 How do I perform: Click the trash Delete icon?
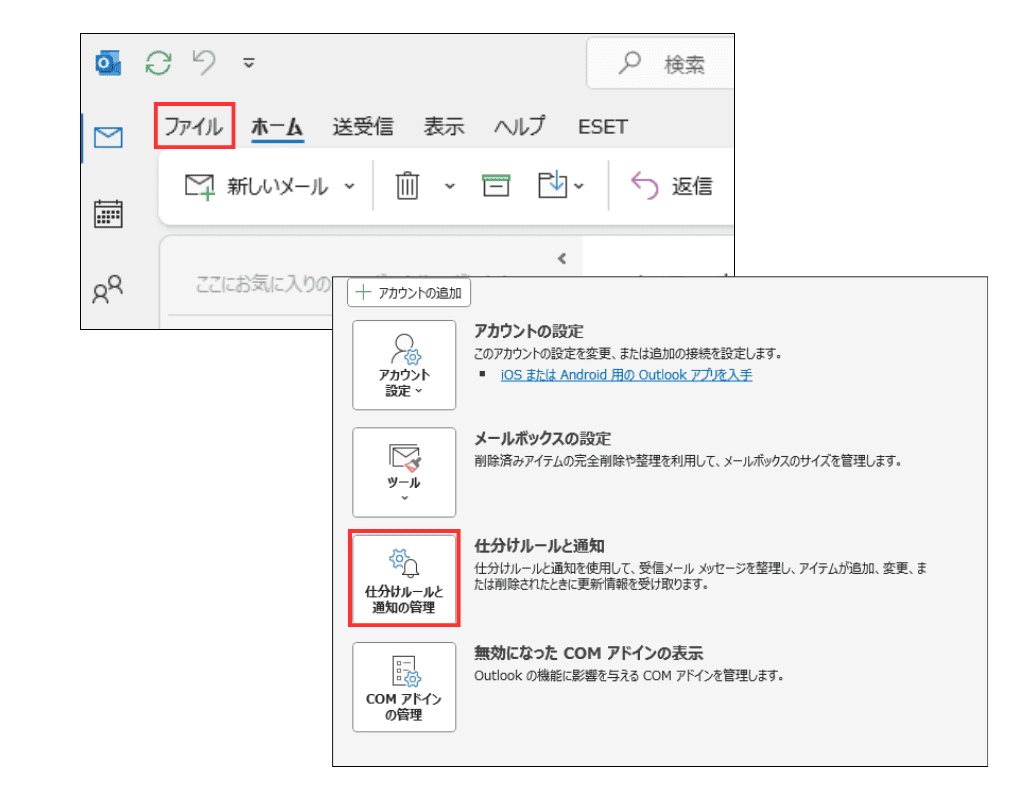click(406, 185)
